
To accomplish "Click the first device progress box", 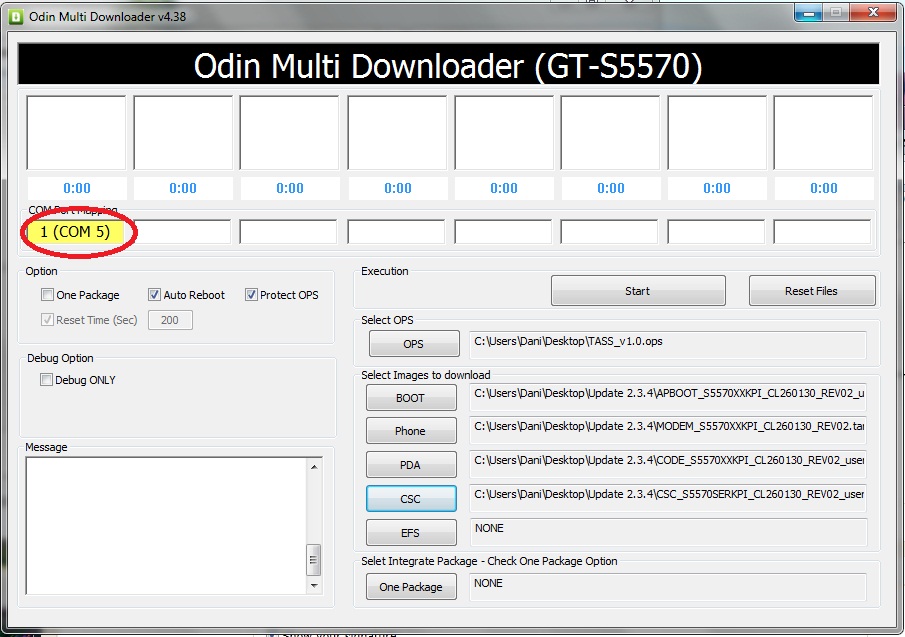I will [76, 133].
